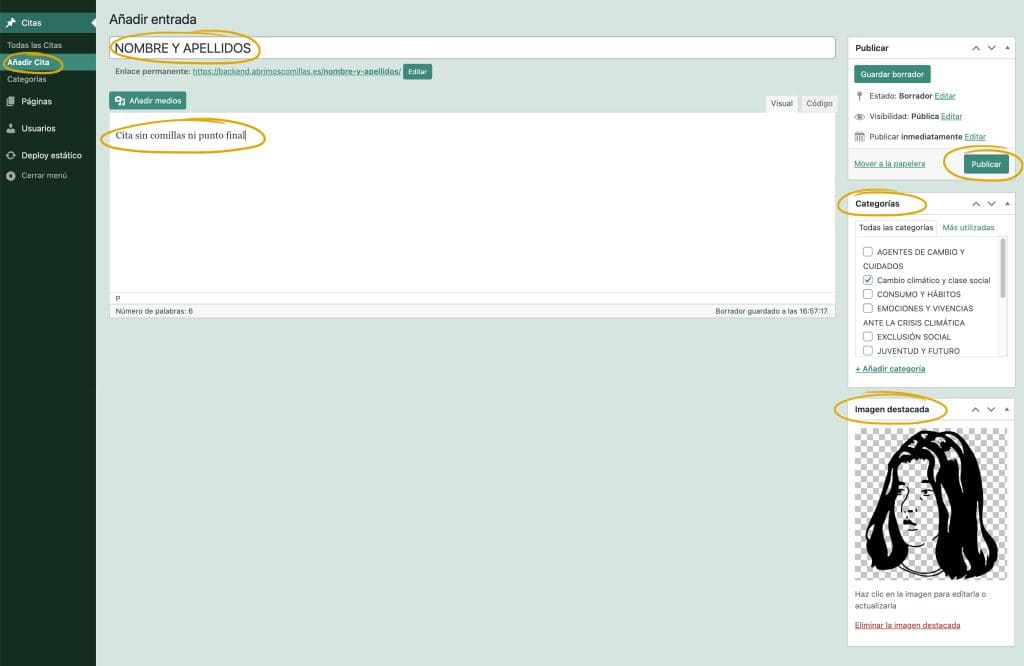
Task: Click the calendar icon beside Publicar inmediatamente
Action: pyautogui.click(x=859, y=136)
